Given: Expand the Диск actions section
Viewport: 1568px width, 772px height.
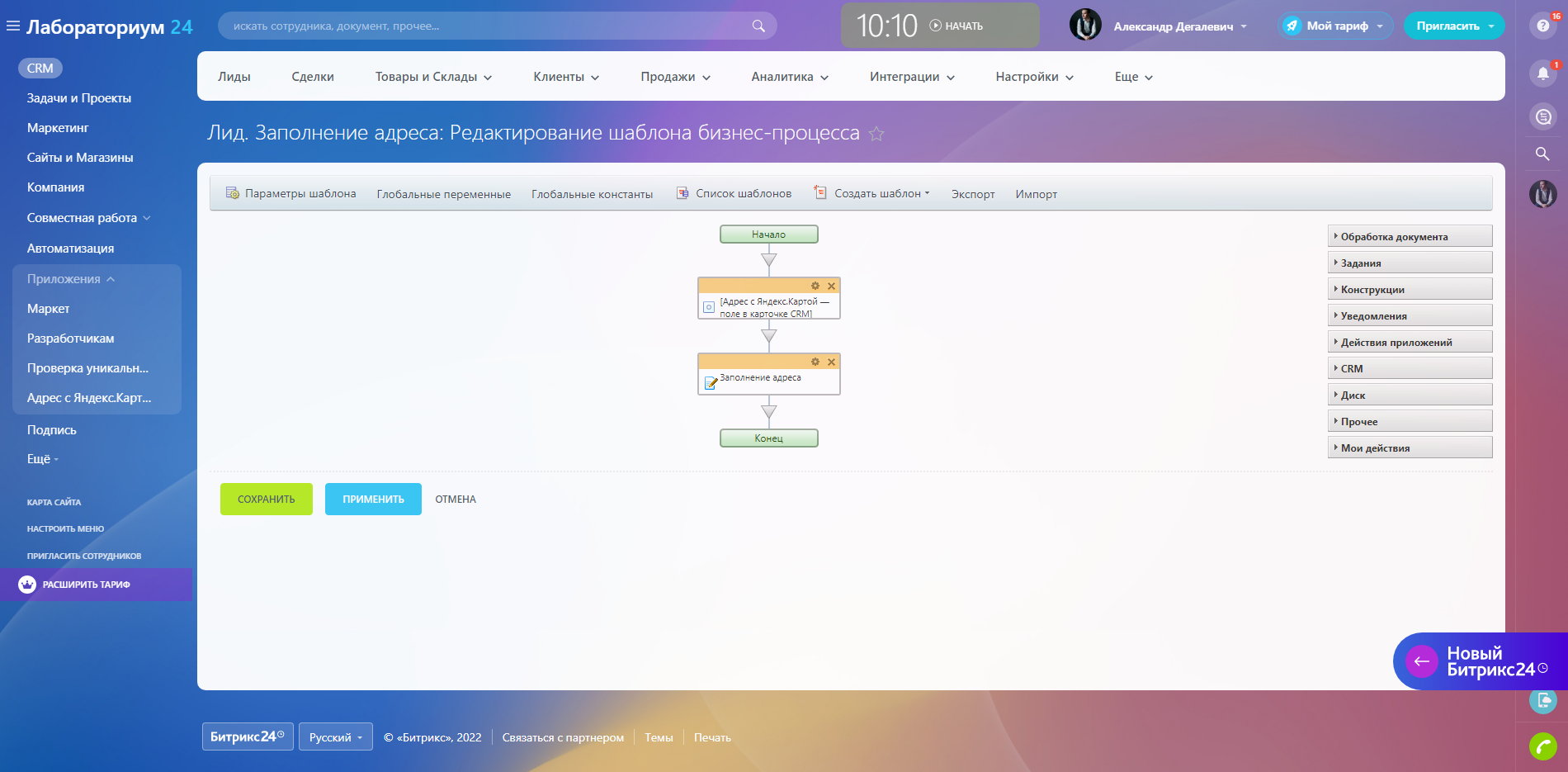Looking at the screenshot, I should click(1410, 395).
